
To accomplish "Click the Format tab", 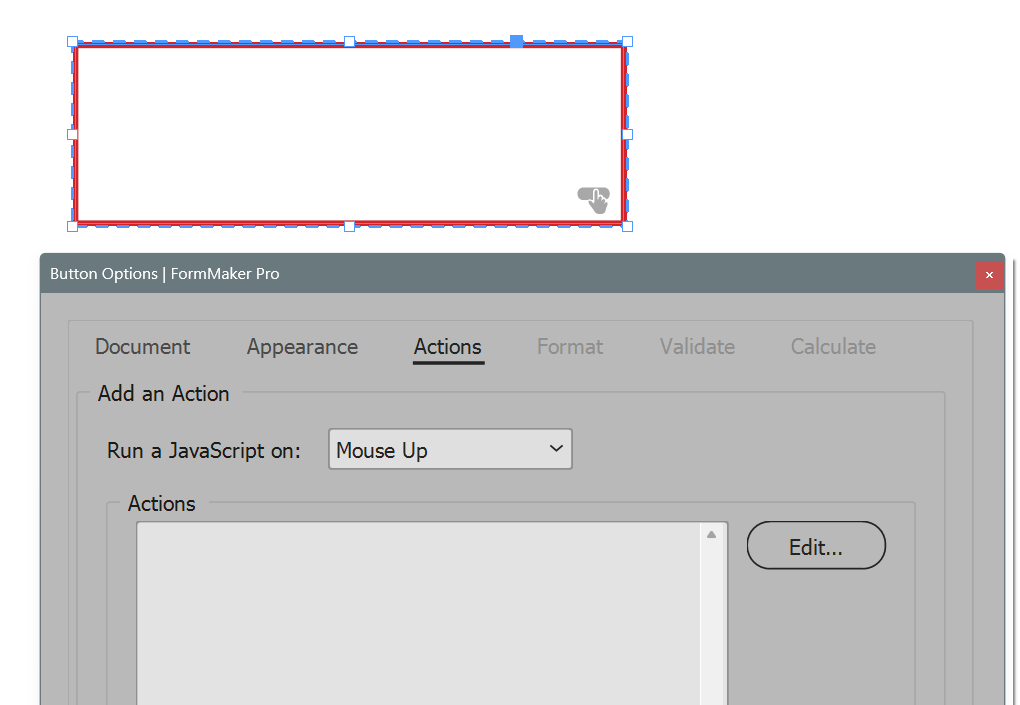I will tap(569, 347).
